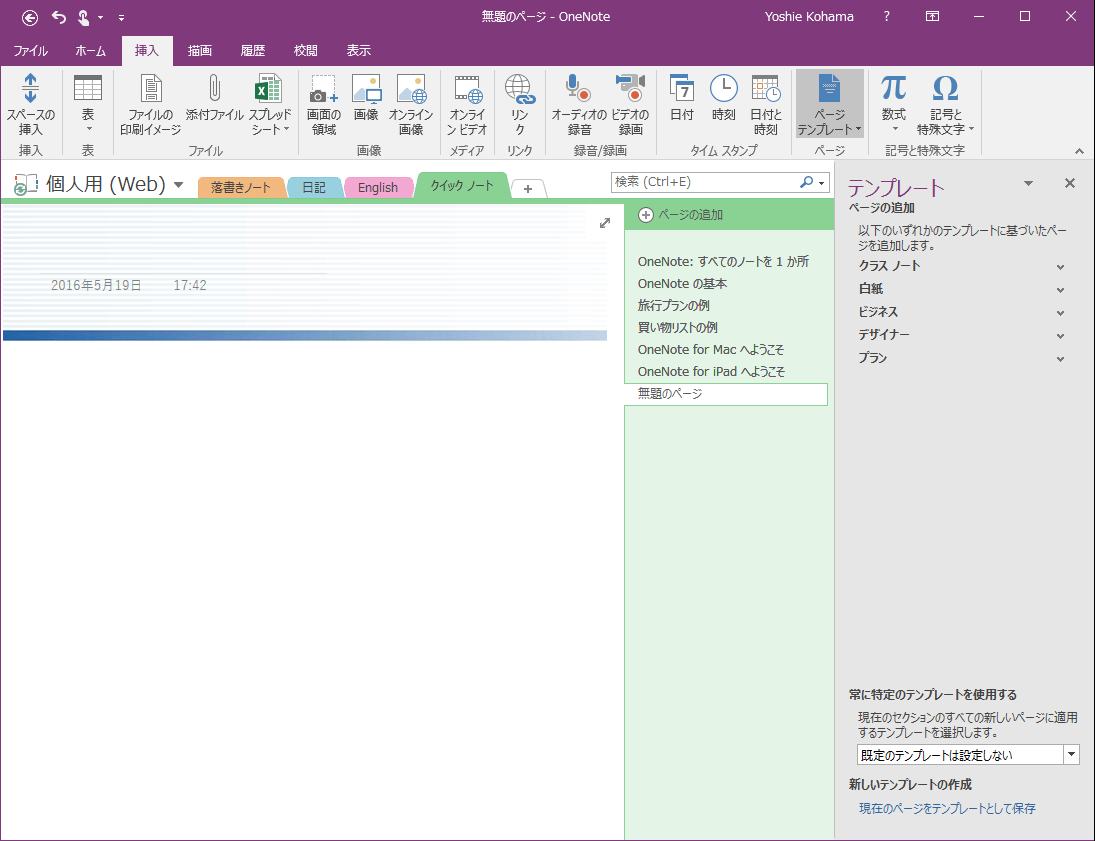This screenshot has height=841, width=1095.
Task: Open Customize Quick Access Toolbar dropdown
Action: tap(121, 17)
